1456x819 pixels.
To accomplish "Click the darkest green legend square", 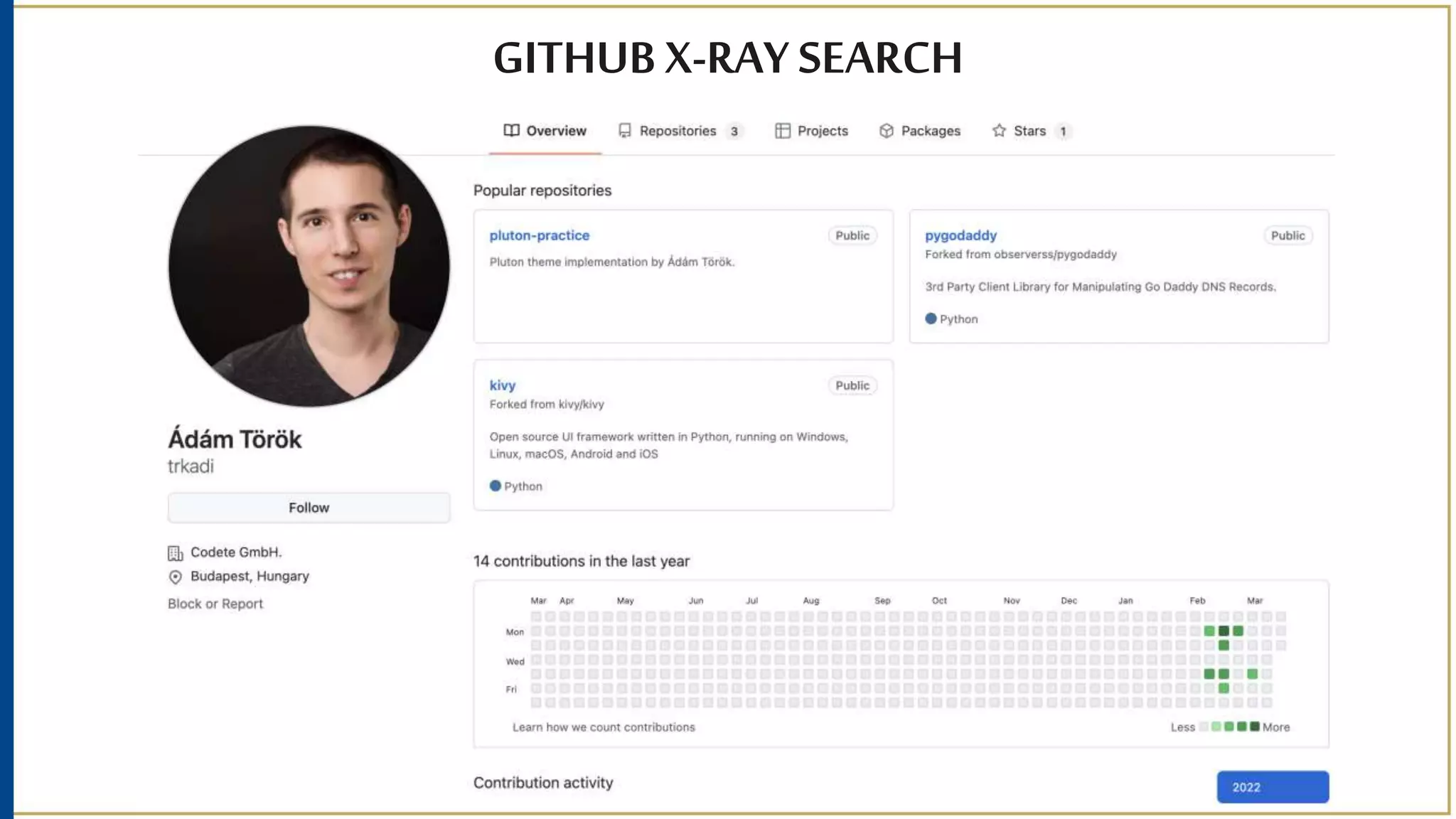I will click(1255, 727).
